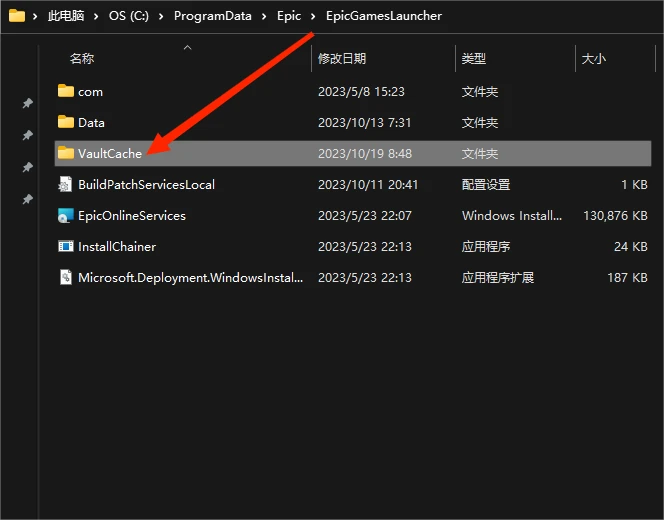Click the date 2023/10/11 20:41
The width and height of the screenshot is (664, 520).
click(368, 185)
